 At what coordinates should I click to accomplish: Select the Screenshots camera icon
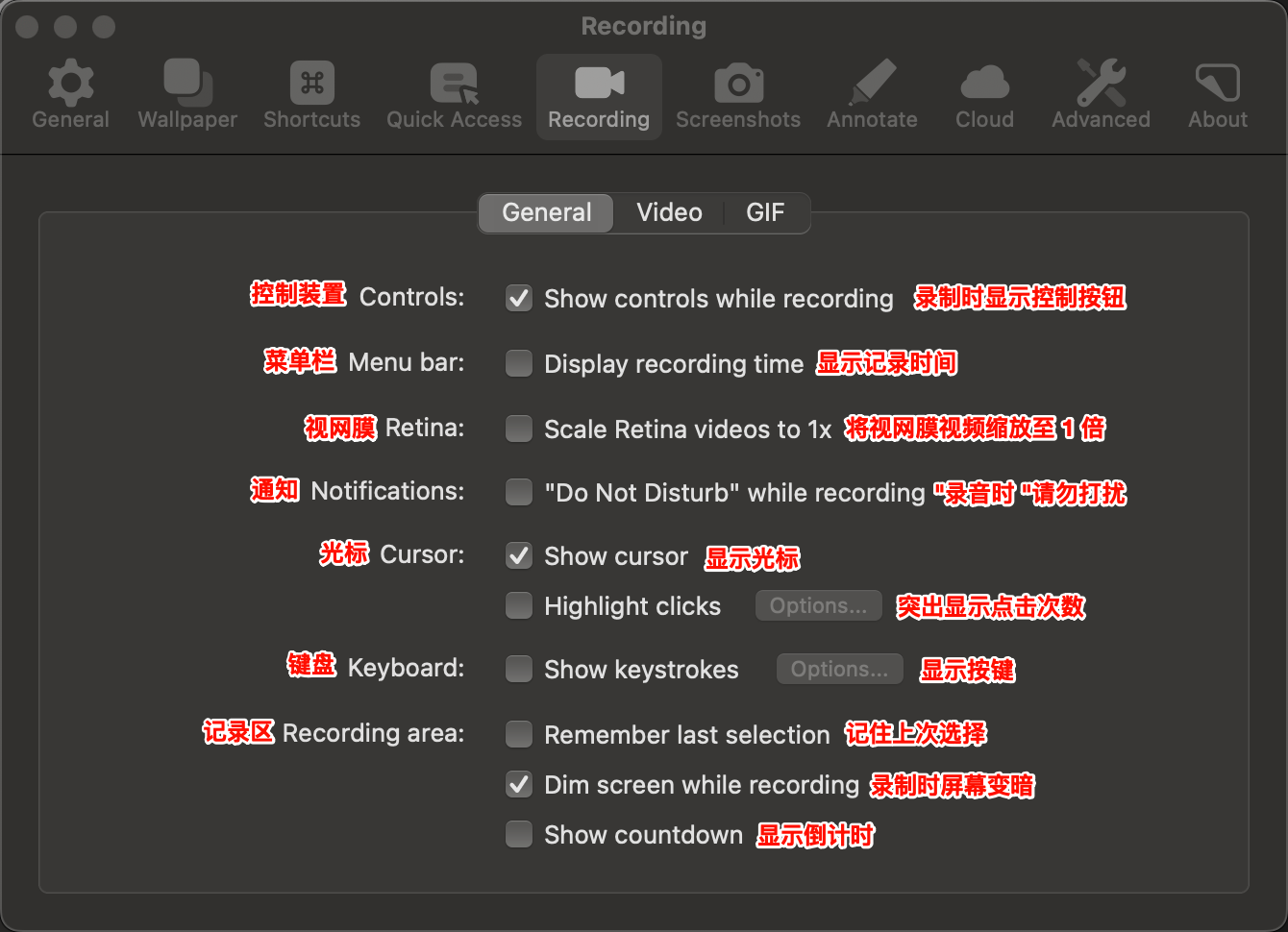738,85
